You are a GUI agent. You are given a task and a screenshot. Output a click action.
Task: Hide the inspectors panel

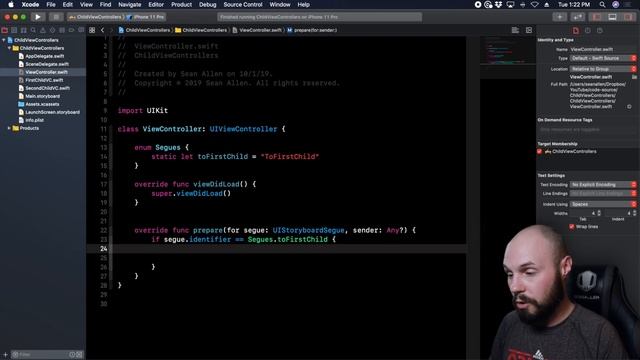(628, 17)
